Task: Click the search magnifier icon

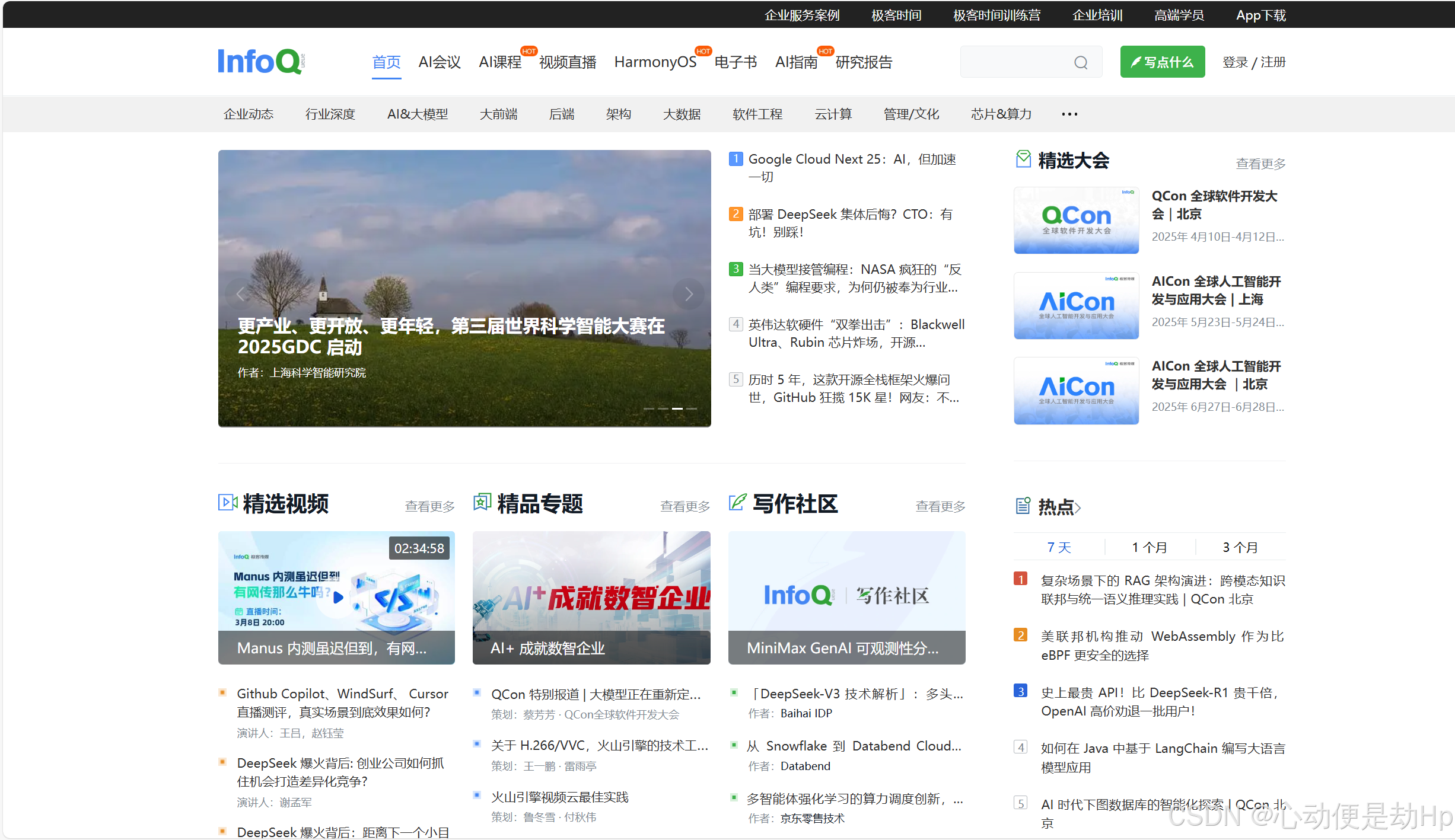Action: pos(1081,62)
